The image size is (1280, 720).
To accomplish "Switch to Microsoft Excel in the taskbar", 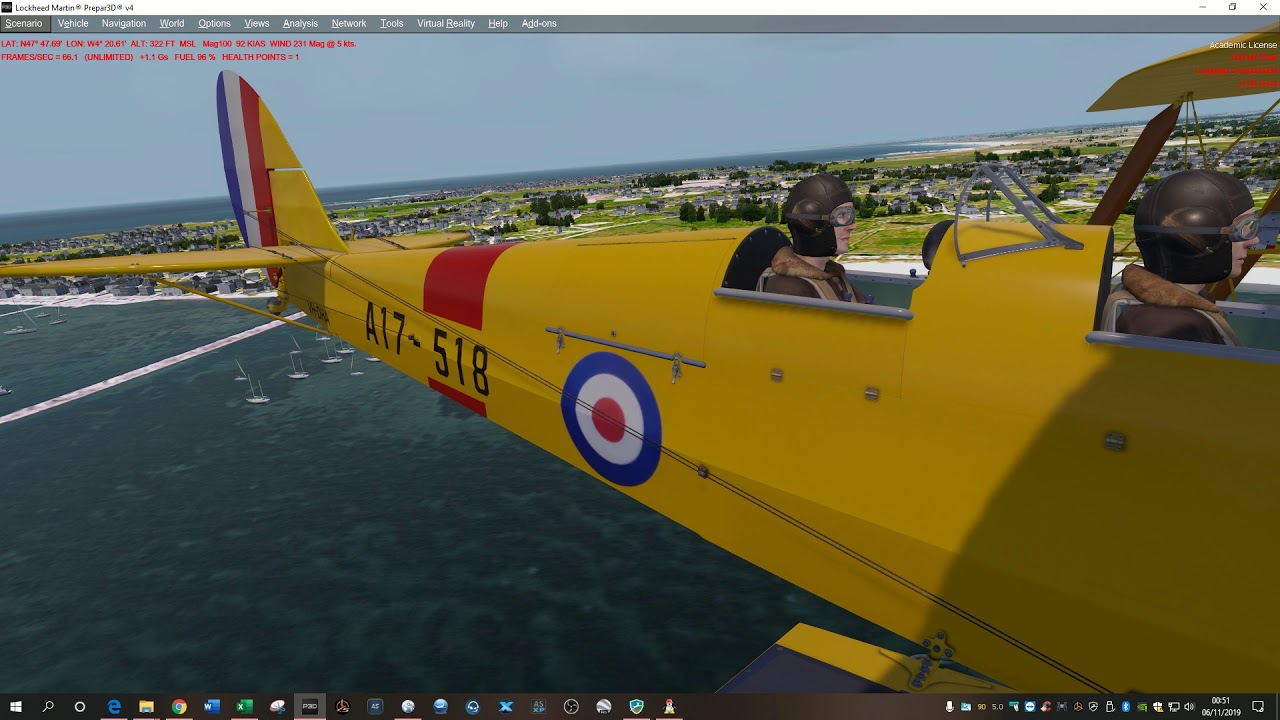I will click(244, 707).
